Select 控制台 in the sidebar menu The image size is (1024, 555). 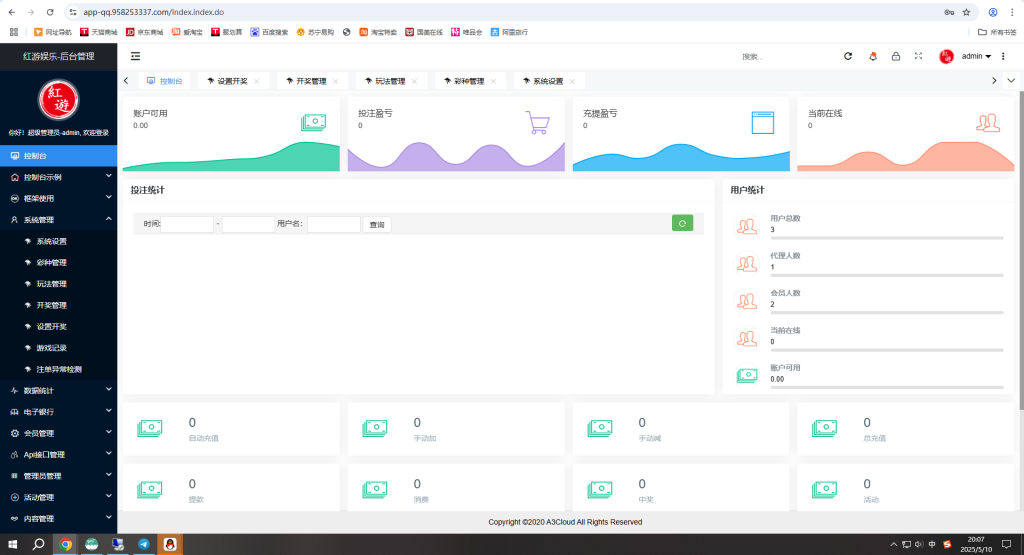[x=58, y=156]
